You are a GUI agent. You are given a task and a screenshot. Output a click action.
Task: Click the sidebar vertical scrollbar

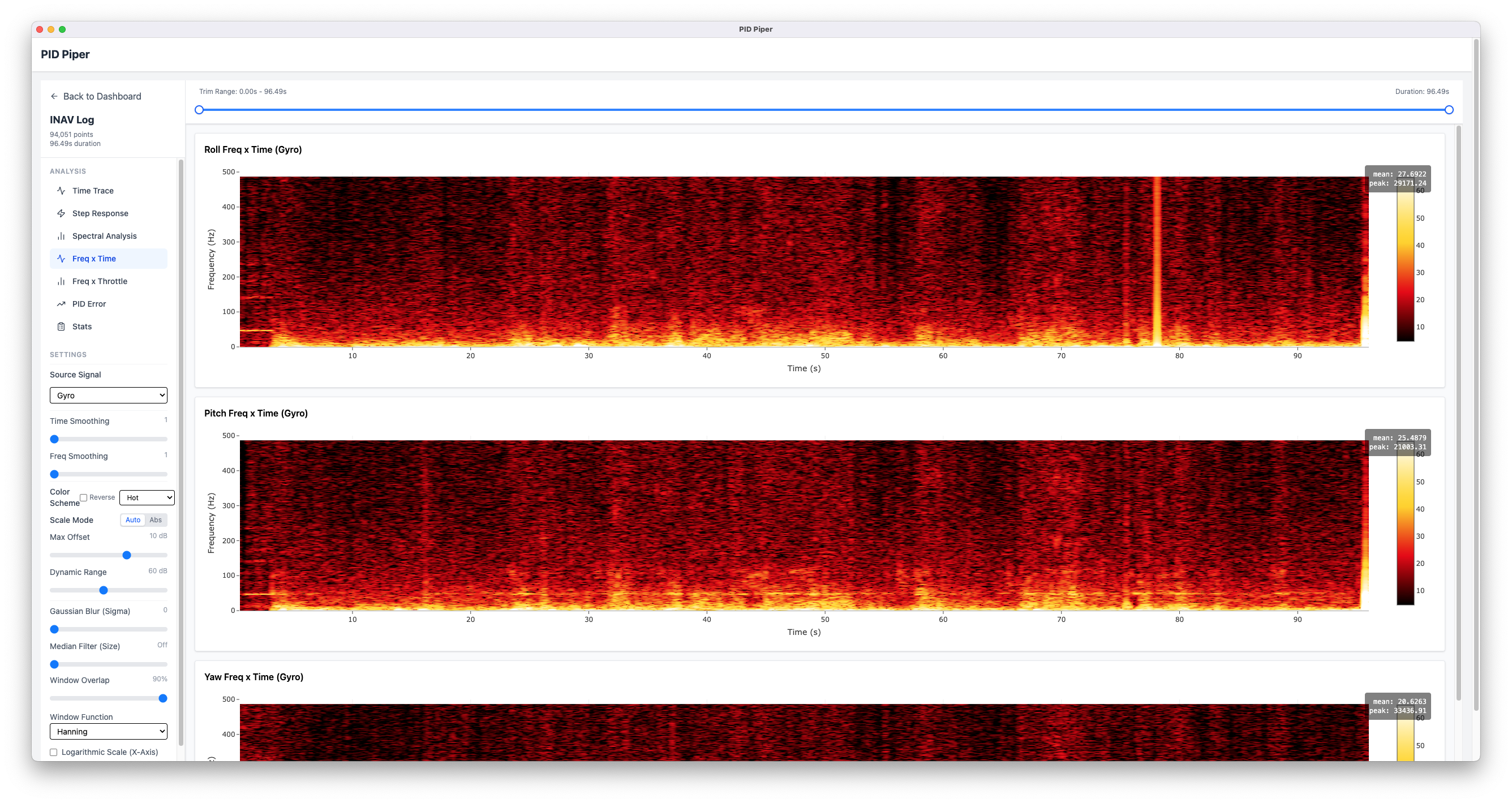tap(181, 452)
